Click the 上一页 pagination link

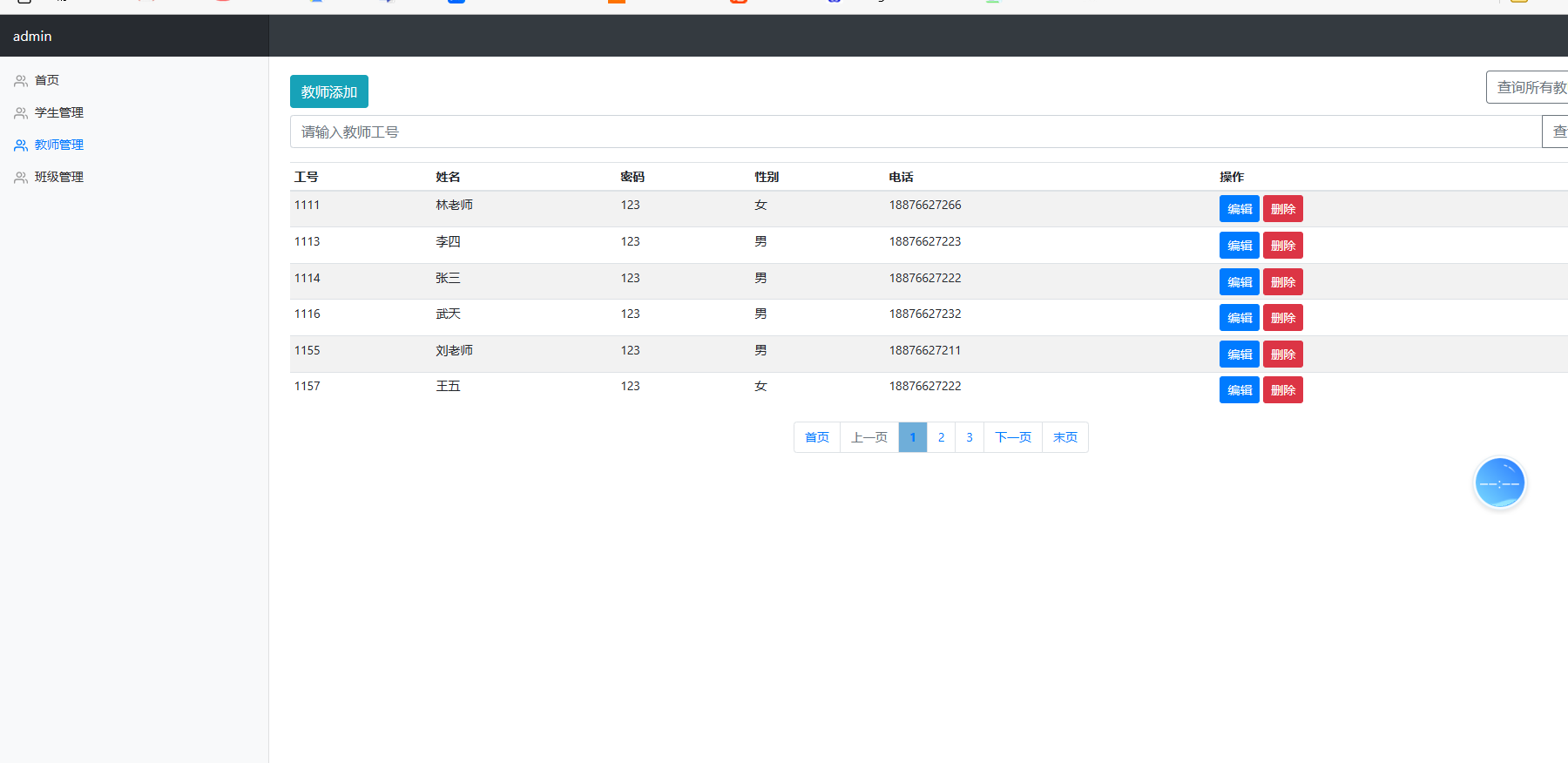(869, 437)
